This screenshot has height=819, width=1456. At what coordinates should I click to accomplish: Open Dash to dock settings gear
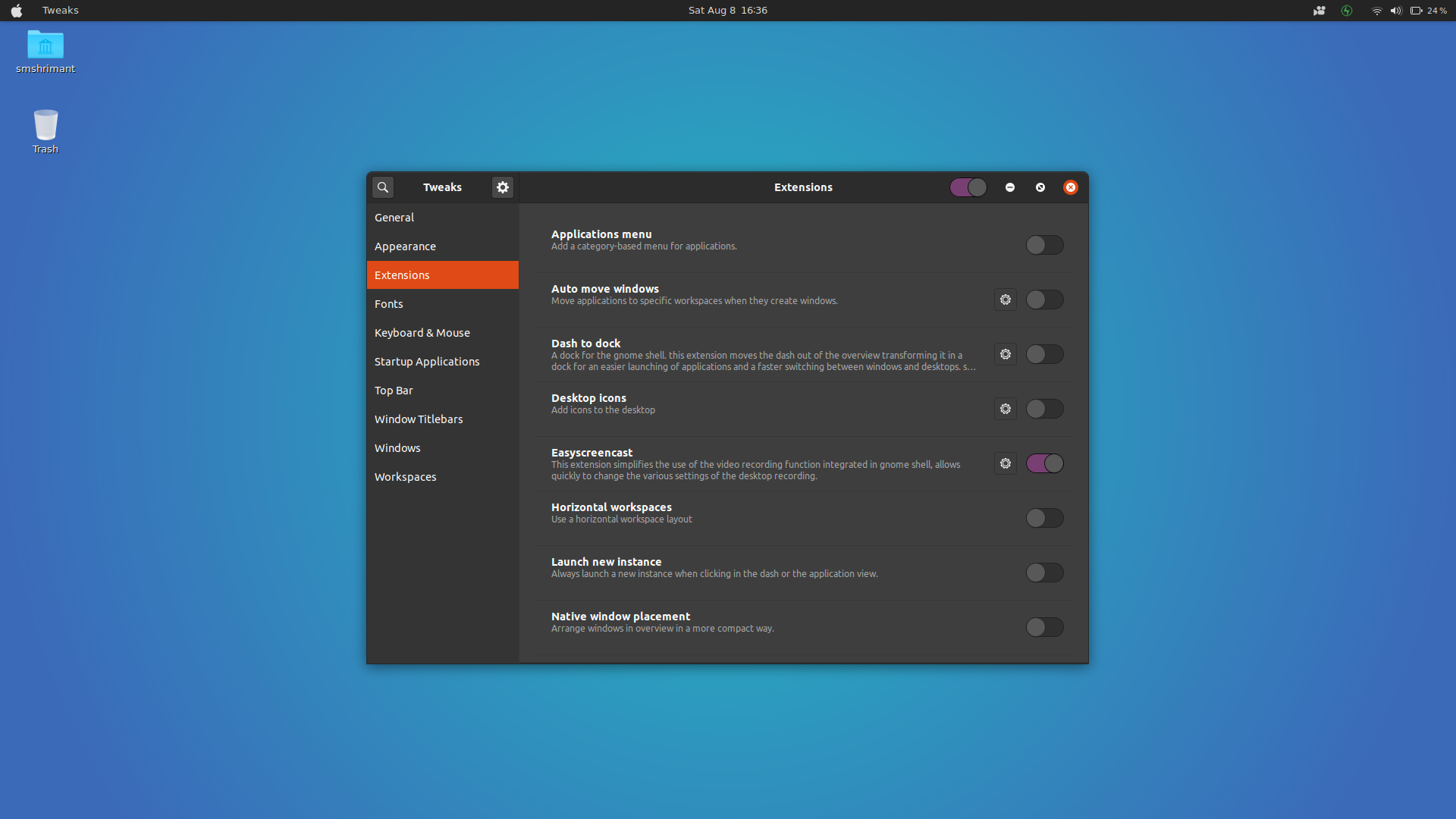coord(1006,354)
